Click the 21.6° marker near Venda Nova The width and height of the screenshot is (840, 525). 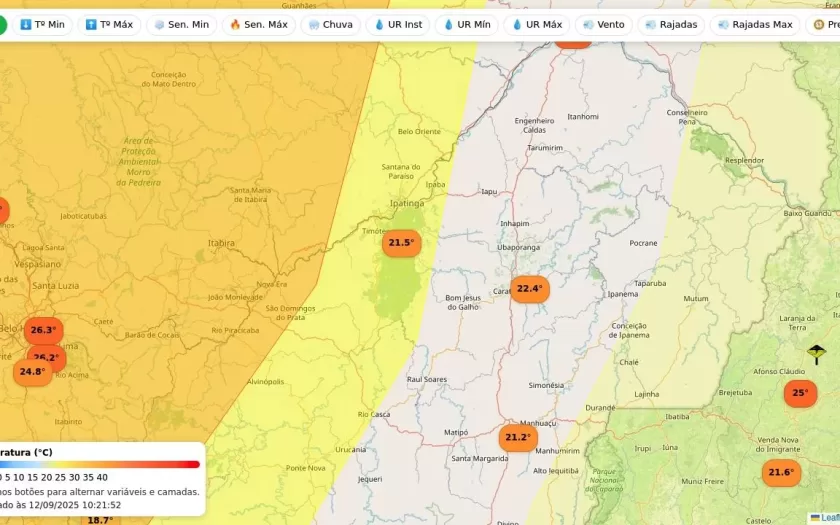pos(781,472)
